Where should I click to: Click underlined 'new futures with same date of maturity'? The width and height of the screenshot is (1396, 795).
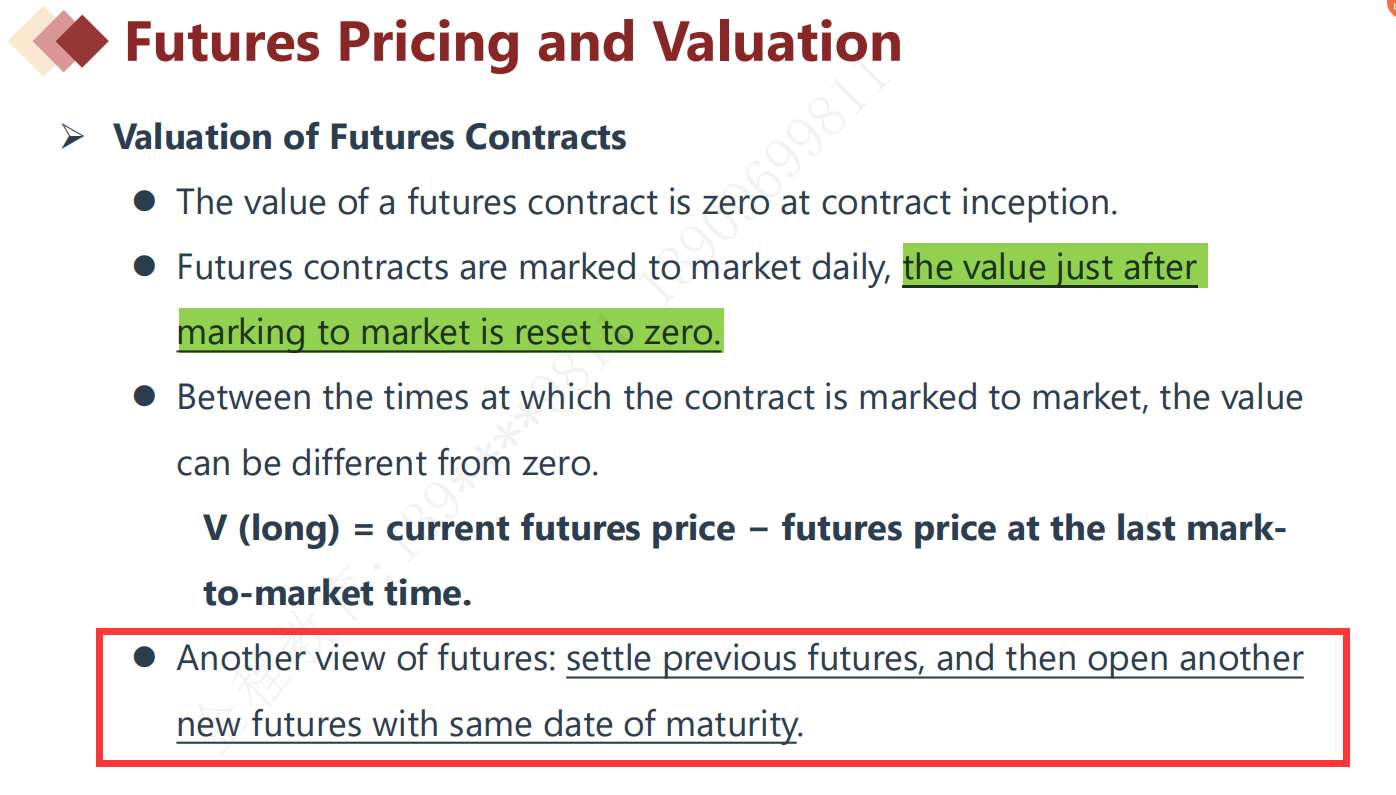pos(487,723)
